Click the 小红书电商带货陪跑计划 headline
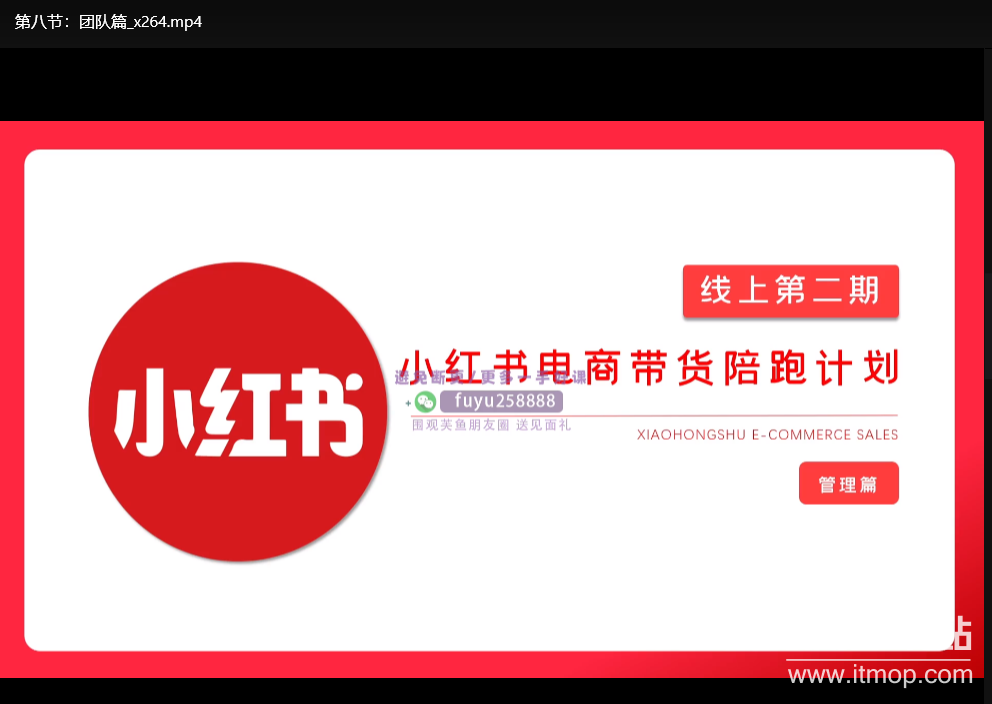 pyautogui.click(x=650, y=367)
